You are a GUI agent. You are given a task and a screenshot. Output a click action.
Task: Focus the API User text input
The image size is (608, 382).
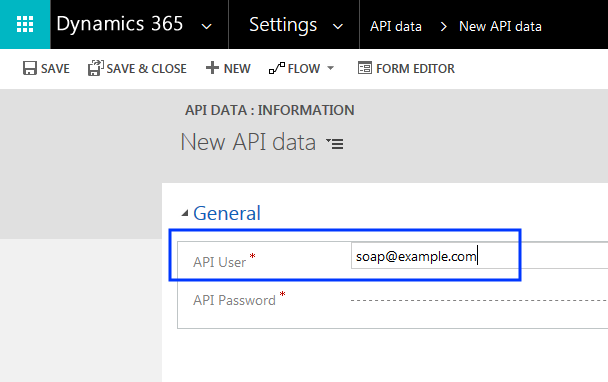pos(479,256)
